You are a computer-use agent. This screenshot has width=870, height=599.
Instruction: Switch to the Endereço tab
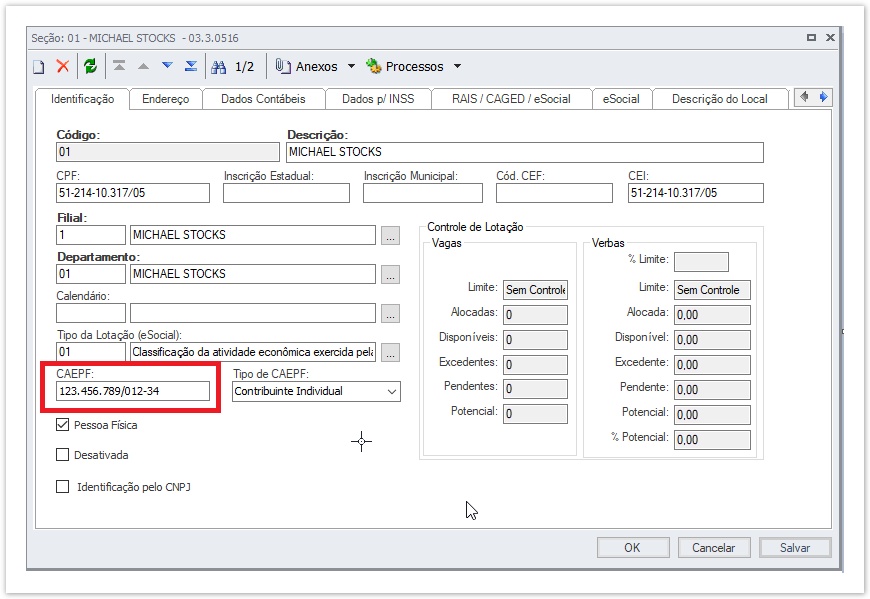pos(165,99)
